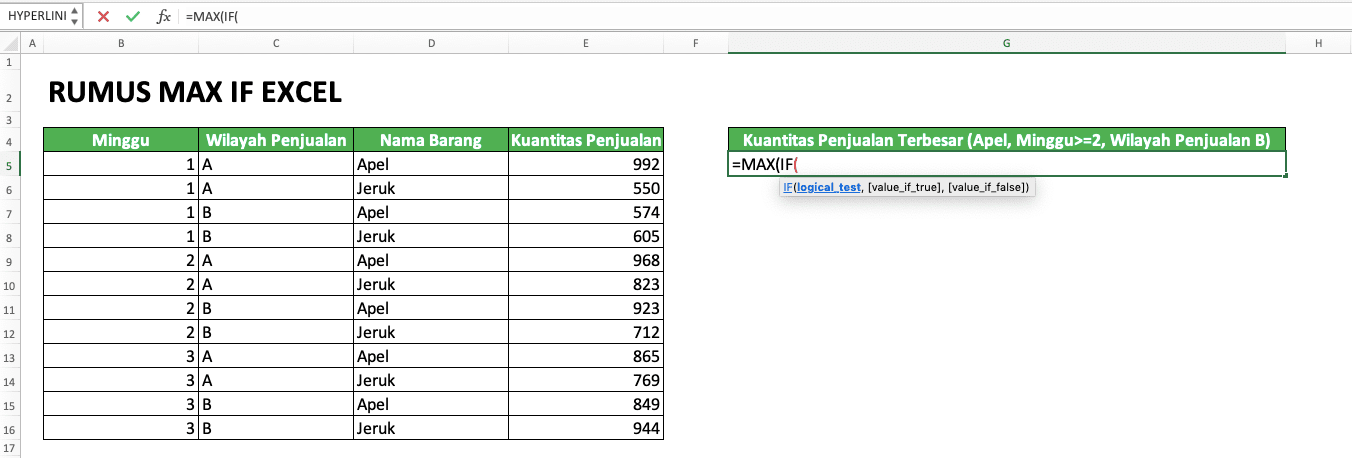This screenshot has height=458, width=1352.
Task: Open Insert Function via the fx icon
Action: pos(163,17)
